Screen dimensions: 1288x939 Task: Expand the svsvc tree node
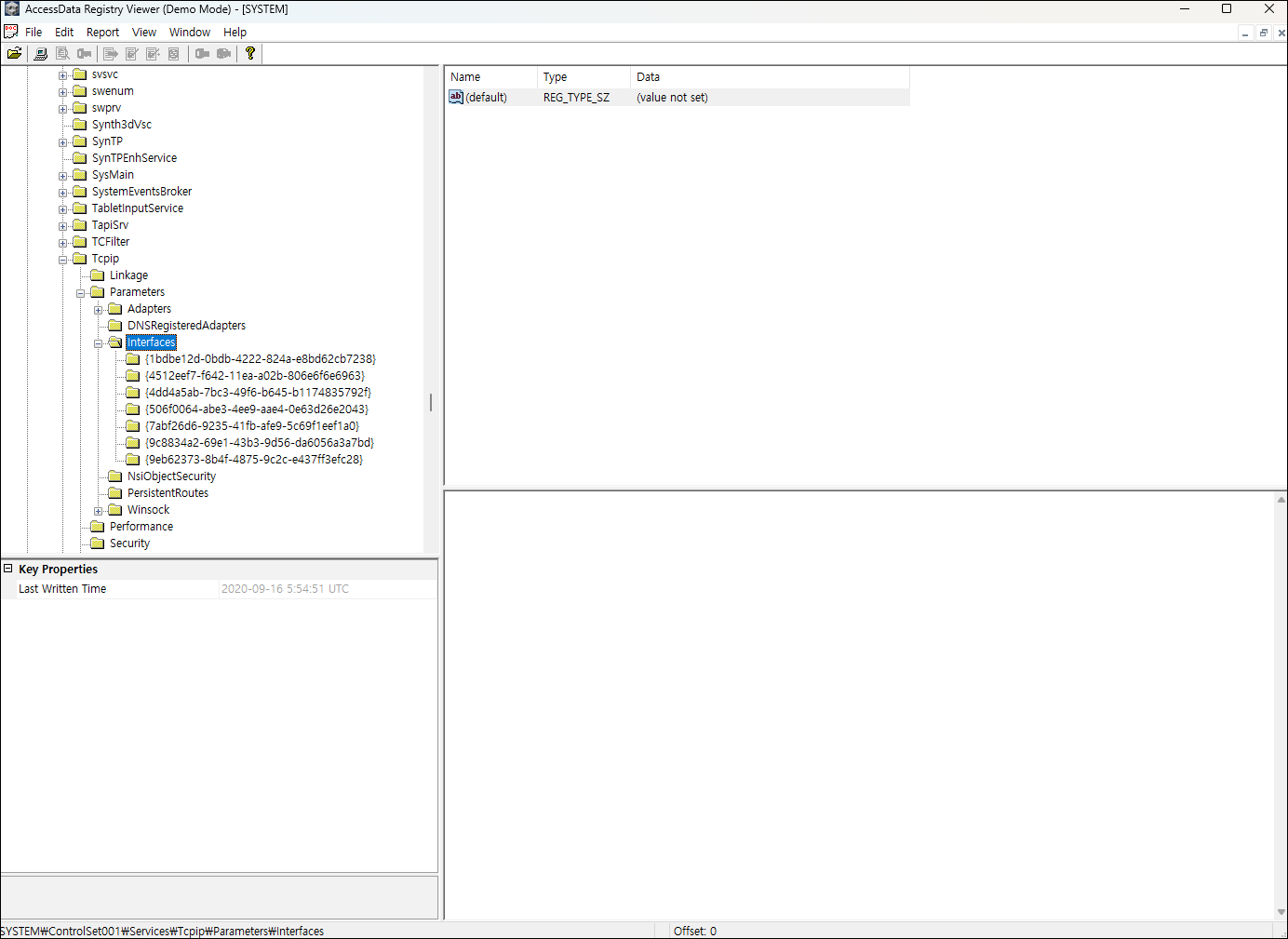(62, 75)
